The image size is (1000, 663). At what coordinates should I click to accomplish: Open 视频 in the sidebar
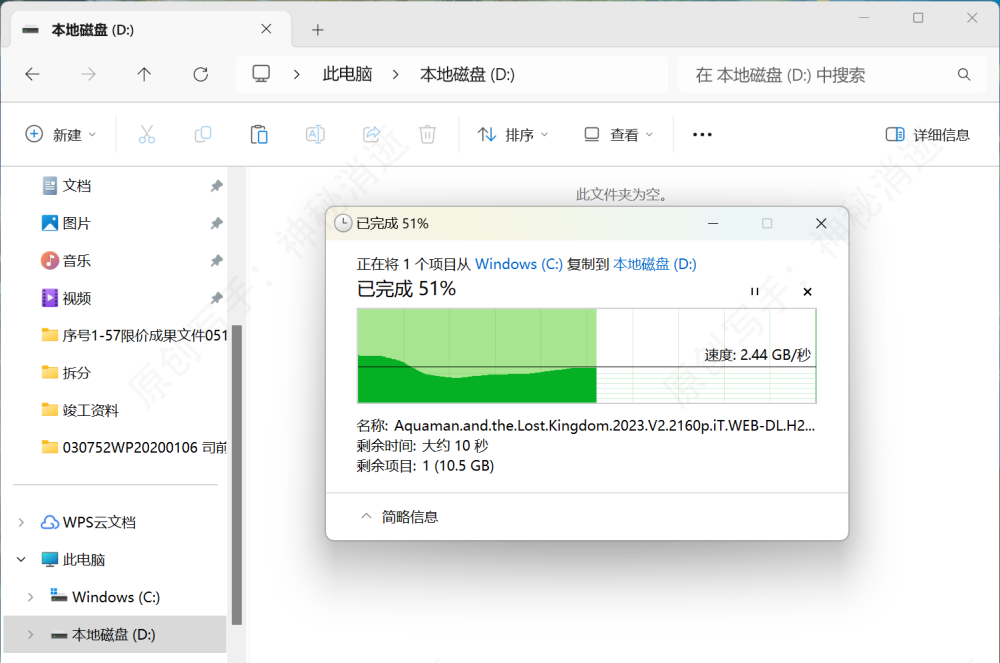(x=67, y=298)
